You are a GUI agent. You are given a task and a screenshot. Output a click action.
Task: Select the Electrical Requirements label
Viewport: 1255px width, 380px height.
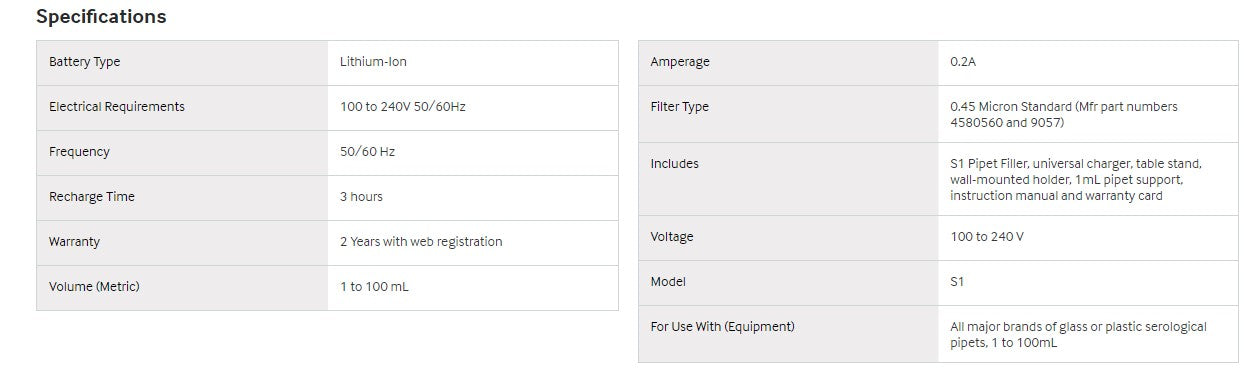(x=117, y=107)
